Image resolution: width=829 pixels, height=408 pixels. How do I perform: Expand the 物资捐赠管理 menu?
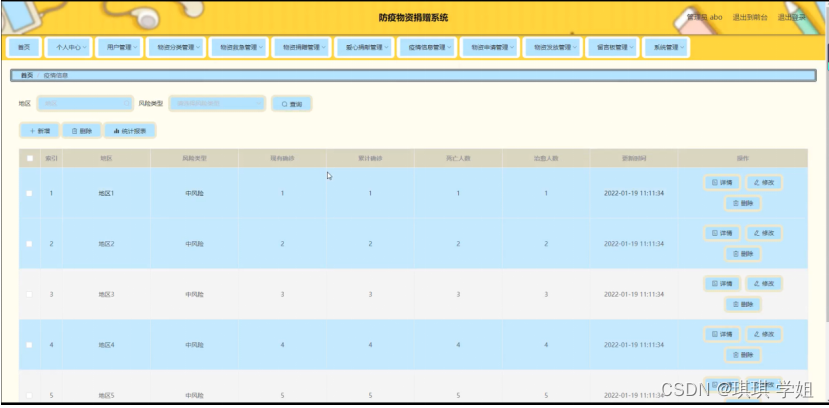coord(301,47)
